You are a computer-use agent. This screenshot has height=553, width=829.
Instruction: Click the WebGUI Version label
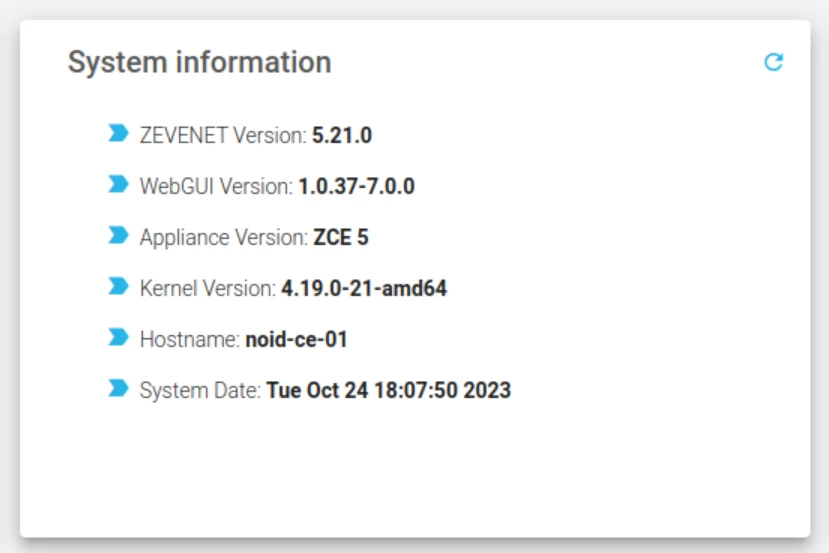coord(216,186)
